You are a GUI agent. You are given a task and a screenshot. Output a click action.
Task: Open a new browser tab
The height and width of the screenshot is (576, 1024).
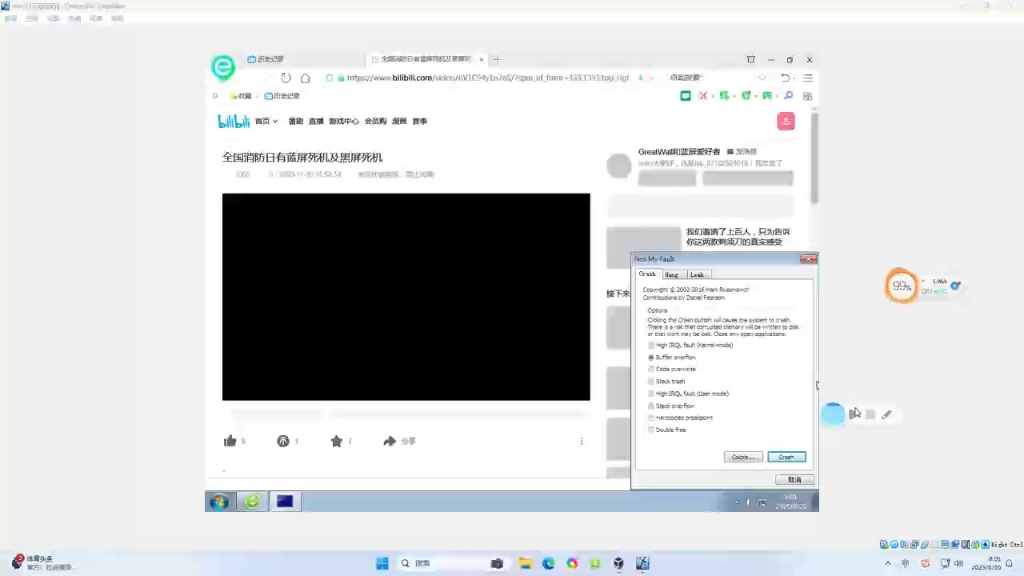click(x=498, y=59)
